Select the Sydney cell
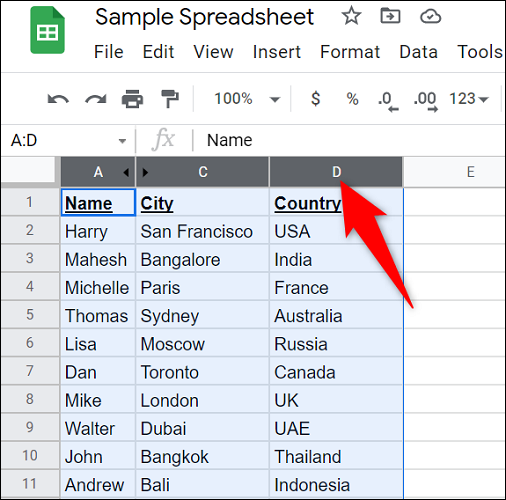The width and height of the screenshot is (506, 500). [x=203, y=315]
